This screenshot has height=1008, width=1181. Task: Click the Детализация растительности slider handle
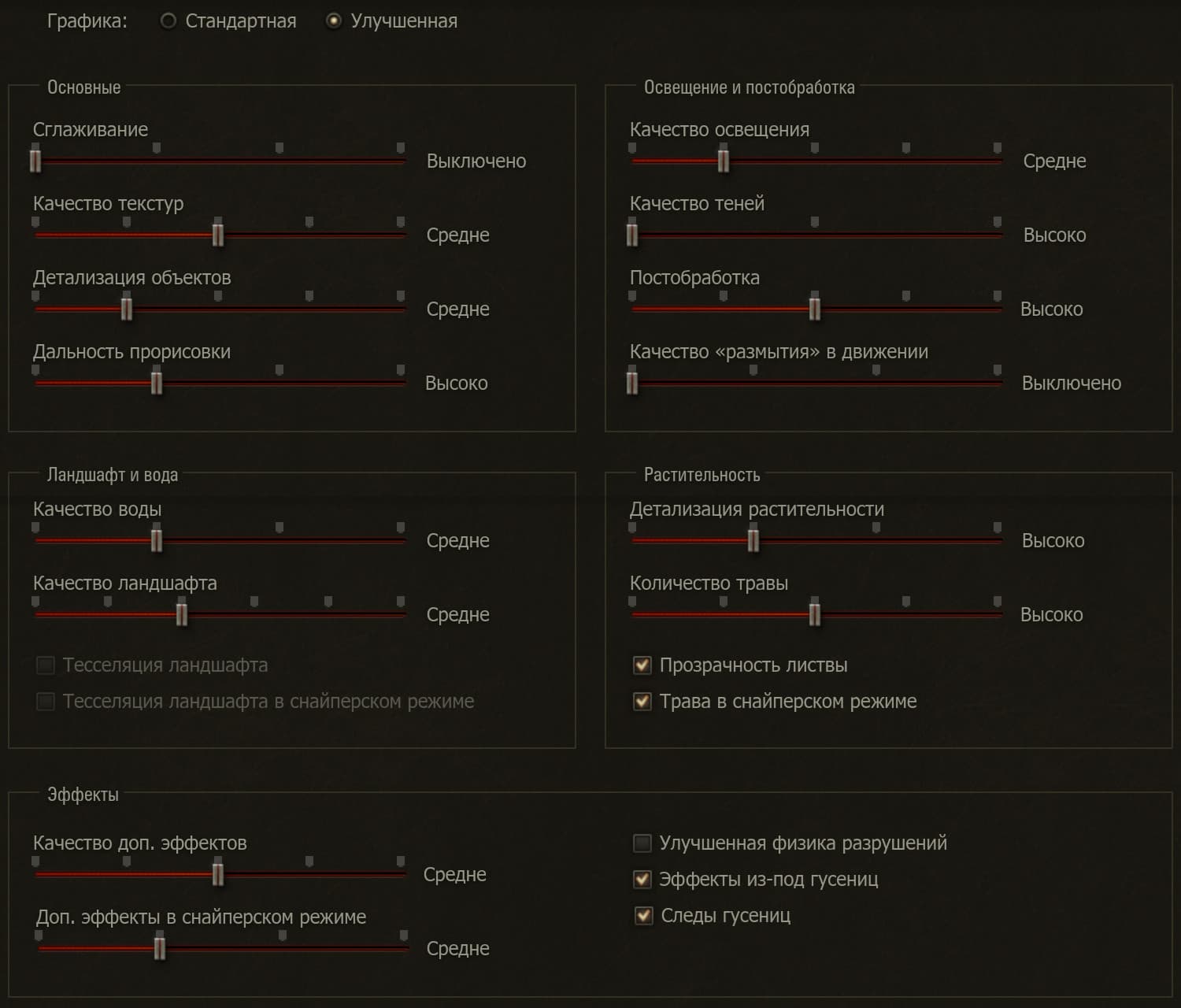(753, 540)
